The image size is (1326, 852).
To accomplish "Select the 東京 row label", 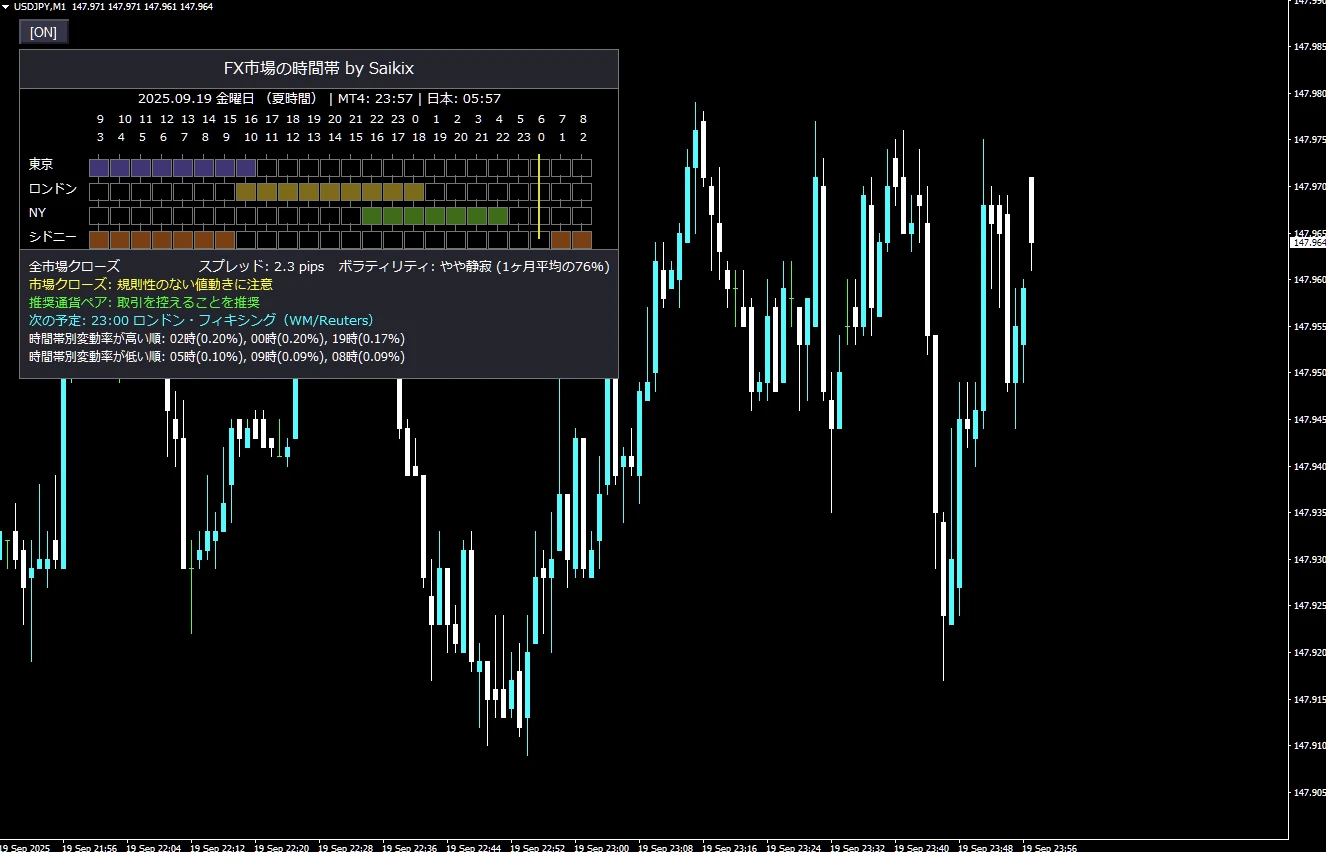I will coord(41,164).
